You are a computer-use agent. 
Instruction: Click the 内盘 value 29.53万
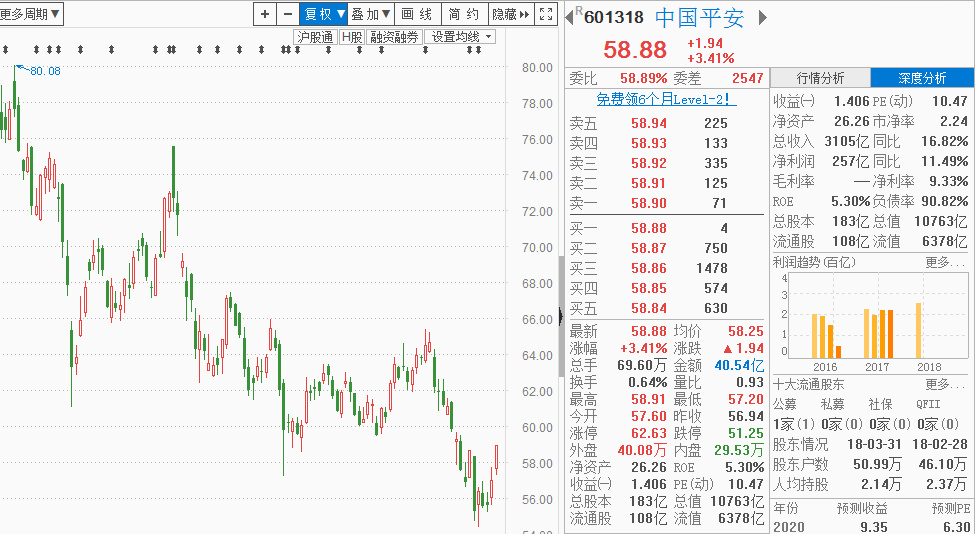pos(739,449)
